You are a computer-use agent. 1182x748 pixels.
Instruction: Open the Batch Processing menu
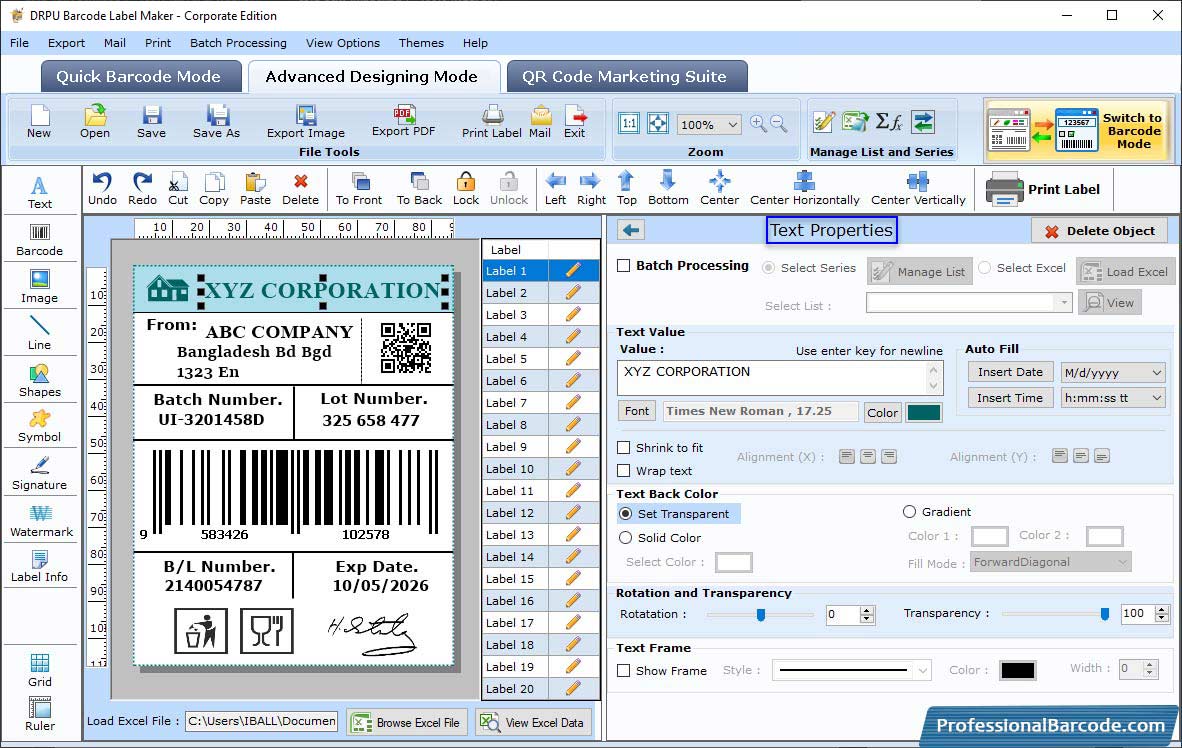tap(238, 43)
